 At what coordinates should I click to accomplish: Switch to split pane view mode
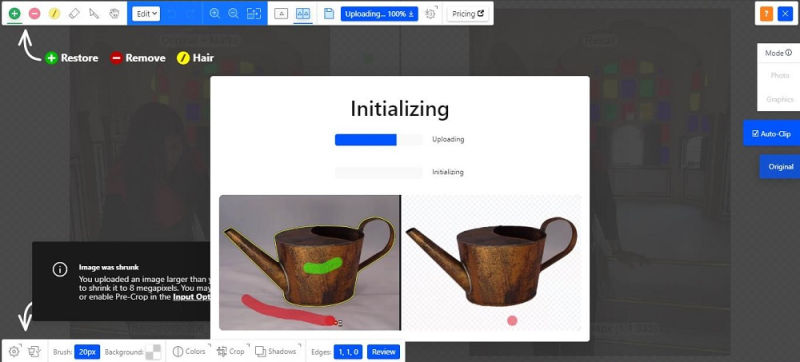click(303, 14)
